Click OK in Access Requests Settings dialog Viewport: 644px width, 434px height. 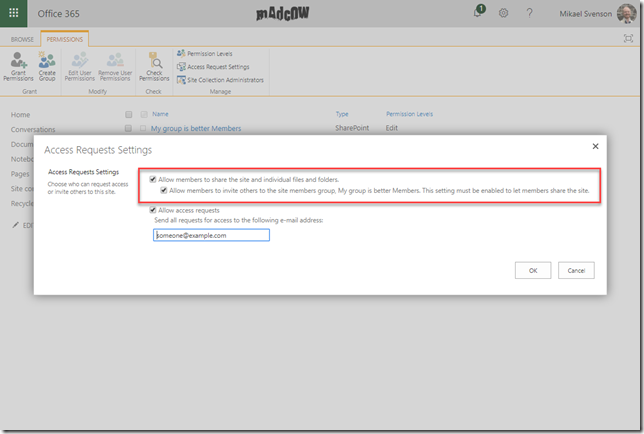pyautogui.click(x=533, y=271)
